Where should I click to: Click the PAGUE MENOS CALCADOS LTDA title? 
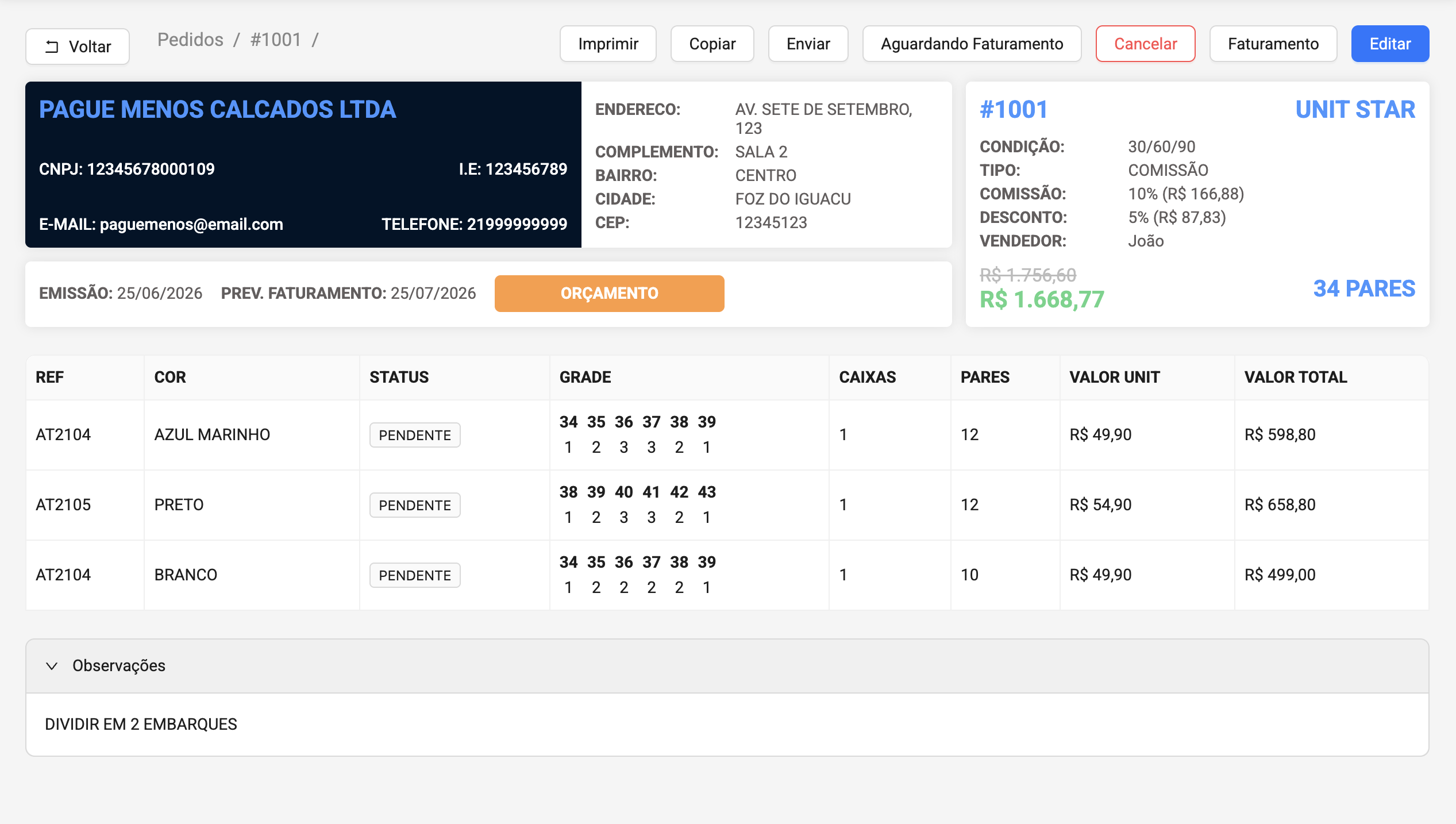click(217, 110)
